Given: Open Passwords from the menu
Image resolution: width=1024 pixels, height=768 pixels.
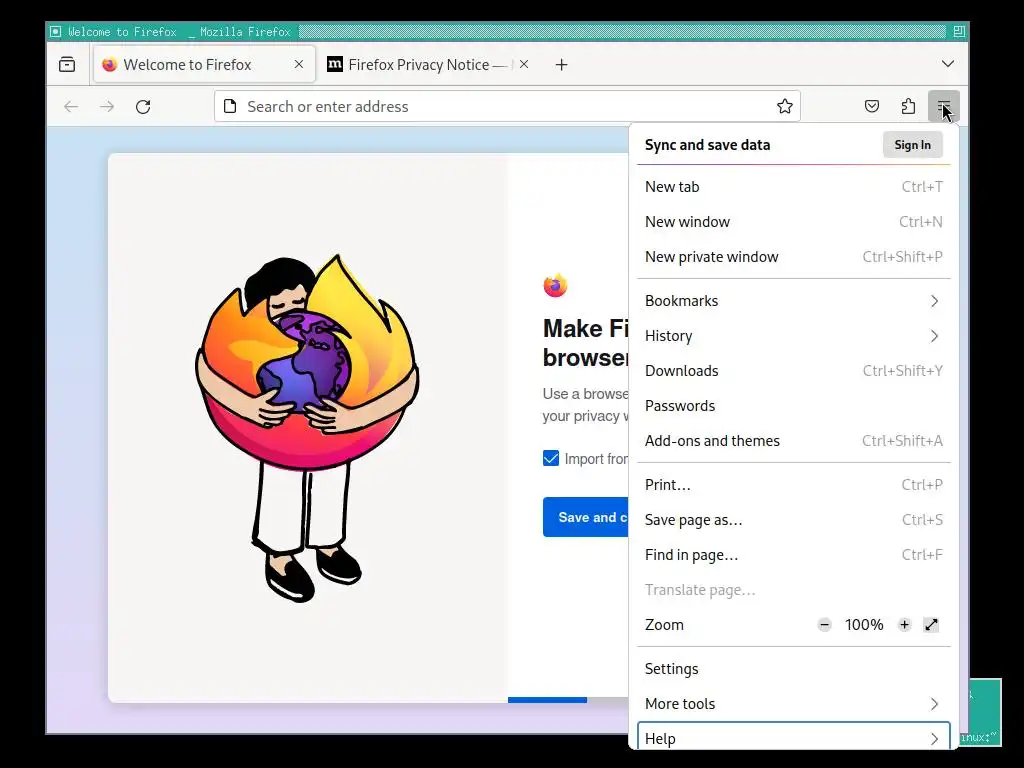Looking at the screenshot, I should (793, 406).
